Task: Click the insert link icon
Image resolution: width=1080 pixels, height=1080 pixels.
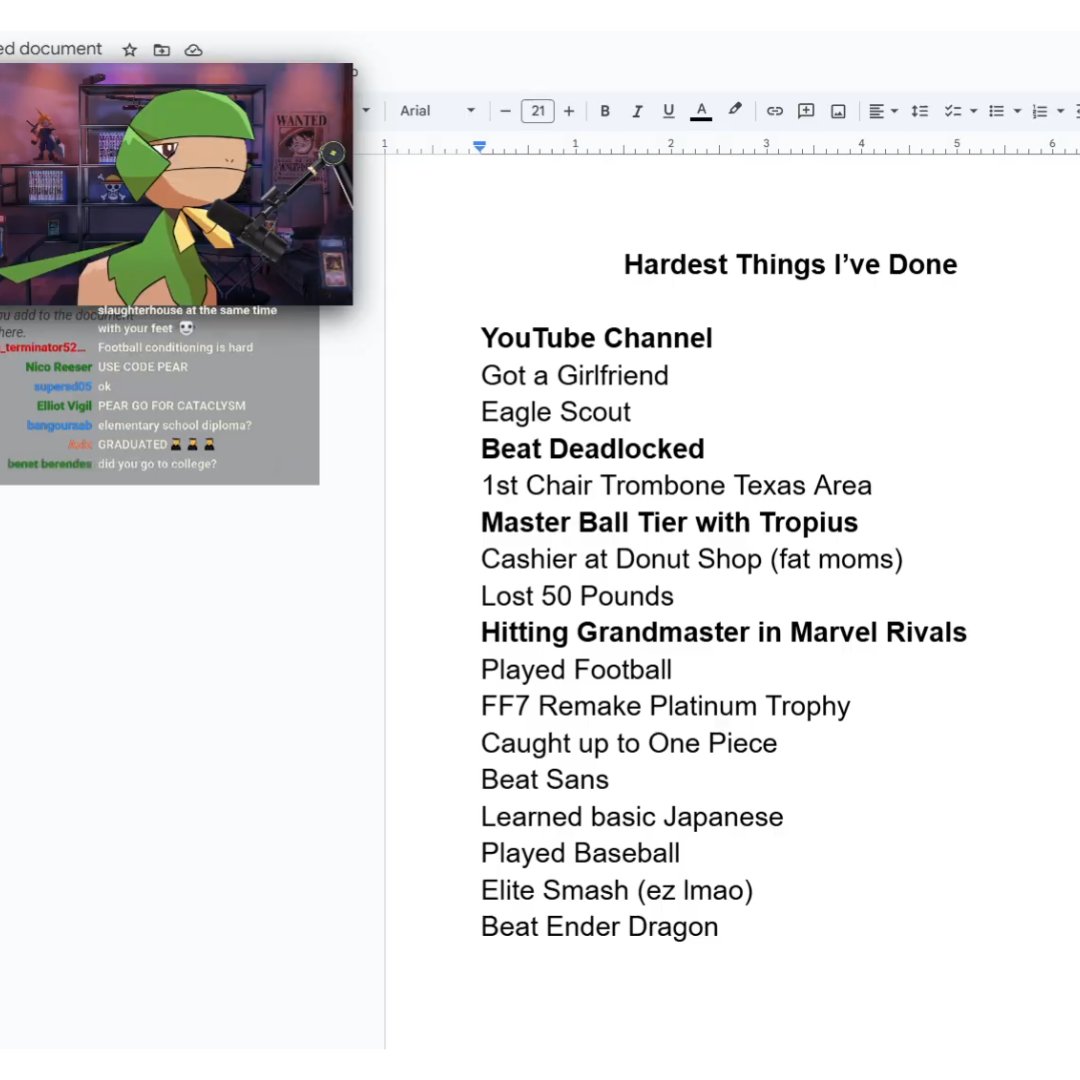Action: (x=775, y=111)
